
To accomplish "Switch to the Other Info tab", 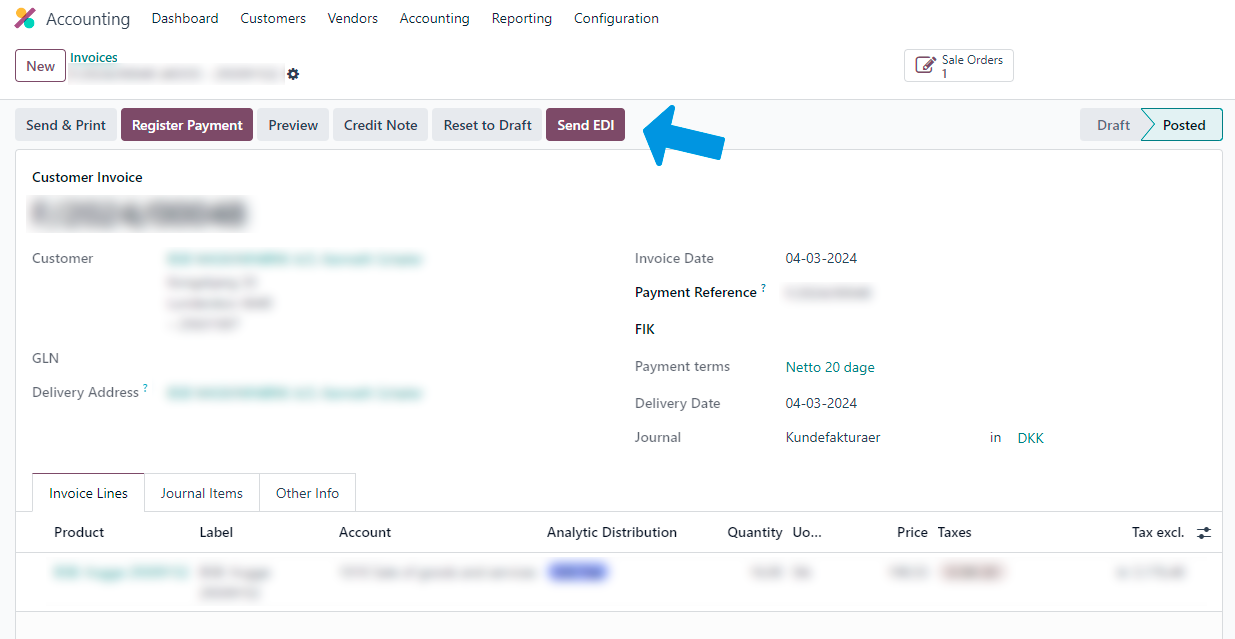I will (x=307, y=493).
